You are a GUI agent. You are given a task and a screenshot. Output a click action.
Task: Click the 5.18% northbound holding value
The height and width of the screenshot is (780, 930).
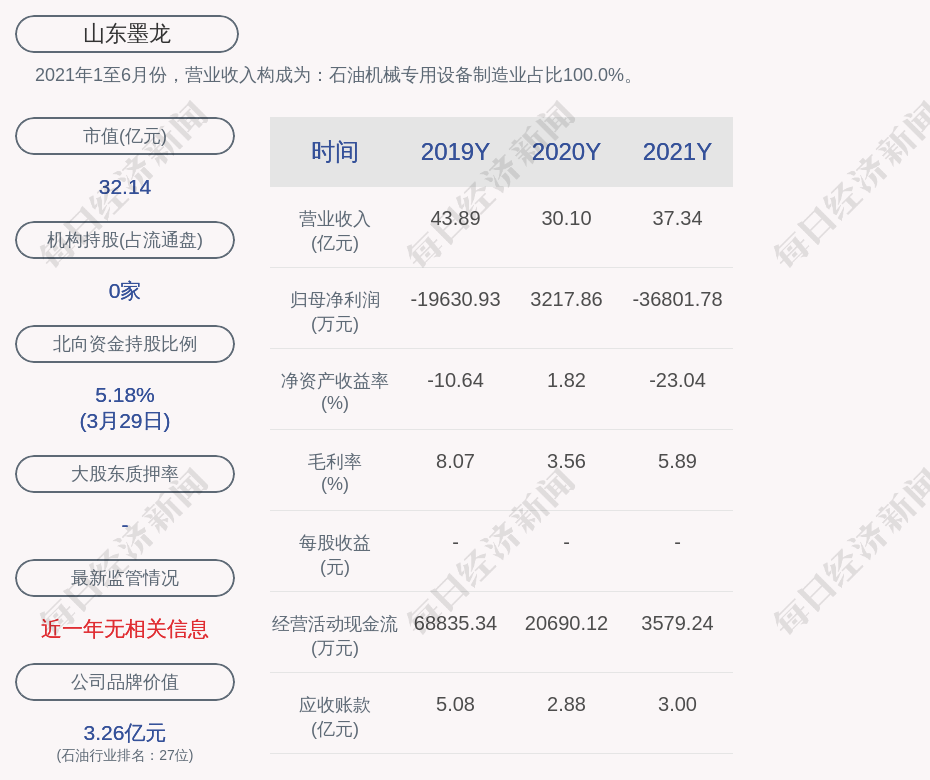[x=125, y=395]
